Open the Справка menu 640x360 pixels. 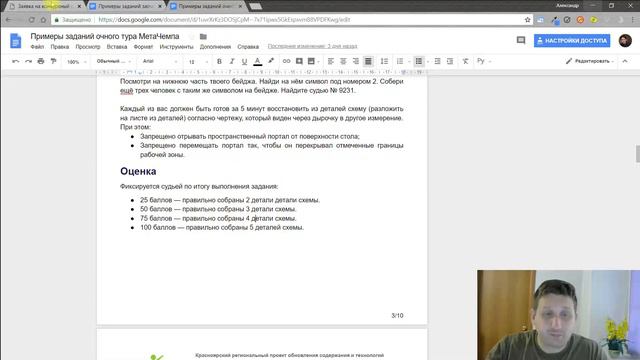[248, 47]
